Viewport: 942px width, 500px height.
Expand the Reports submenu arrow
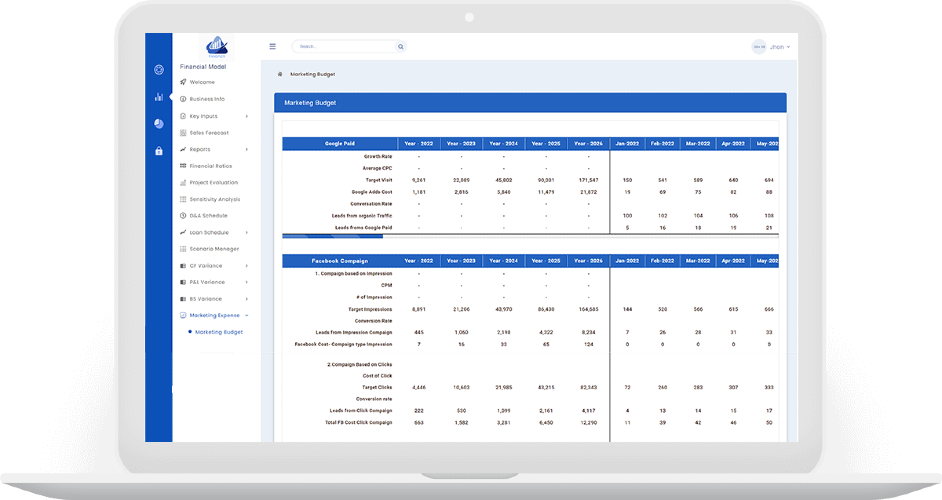click(247, 150)
